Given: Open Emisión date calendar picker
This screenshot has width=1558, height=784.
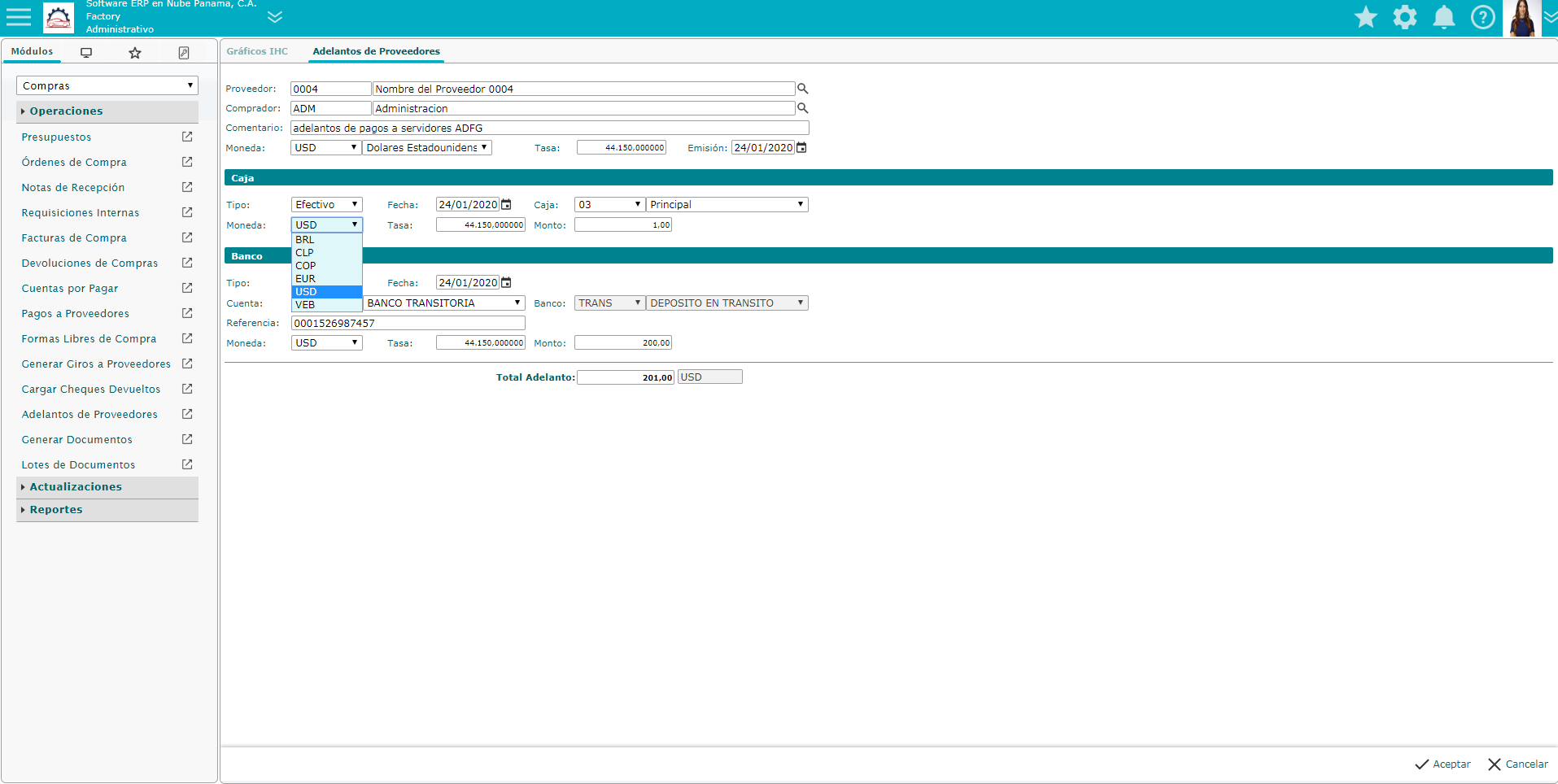Looking at the screenshot, I should point(801,148).
